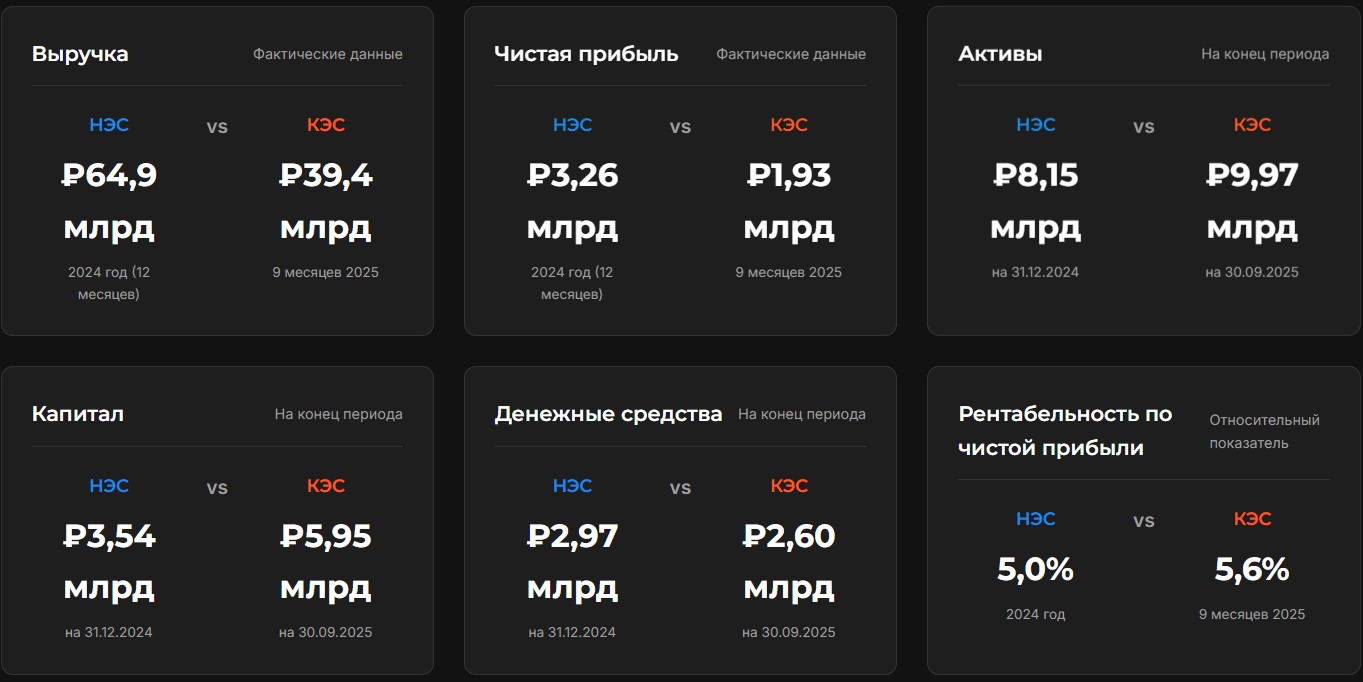
Task: Click "На конец периода" in the Активы card
Action: [1265, 54]
